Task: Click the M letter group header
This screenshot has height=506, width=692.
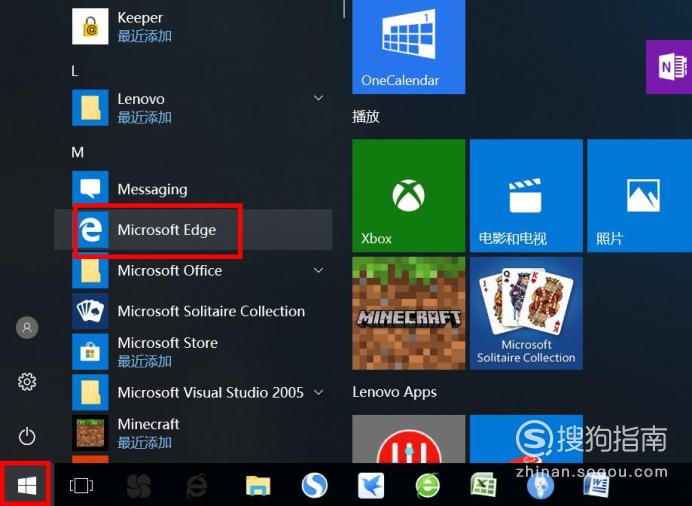Action: pyautogui.click(x=77, y=153)
